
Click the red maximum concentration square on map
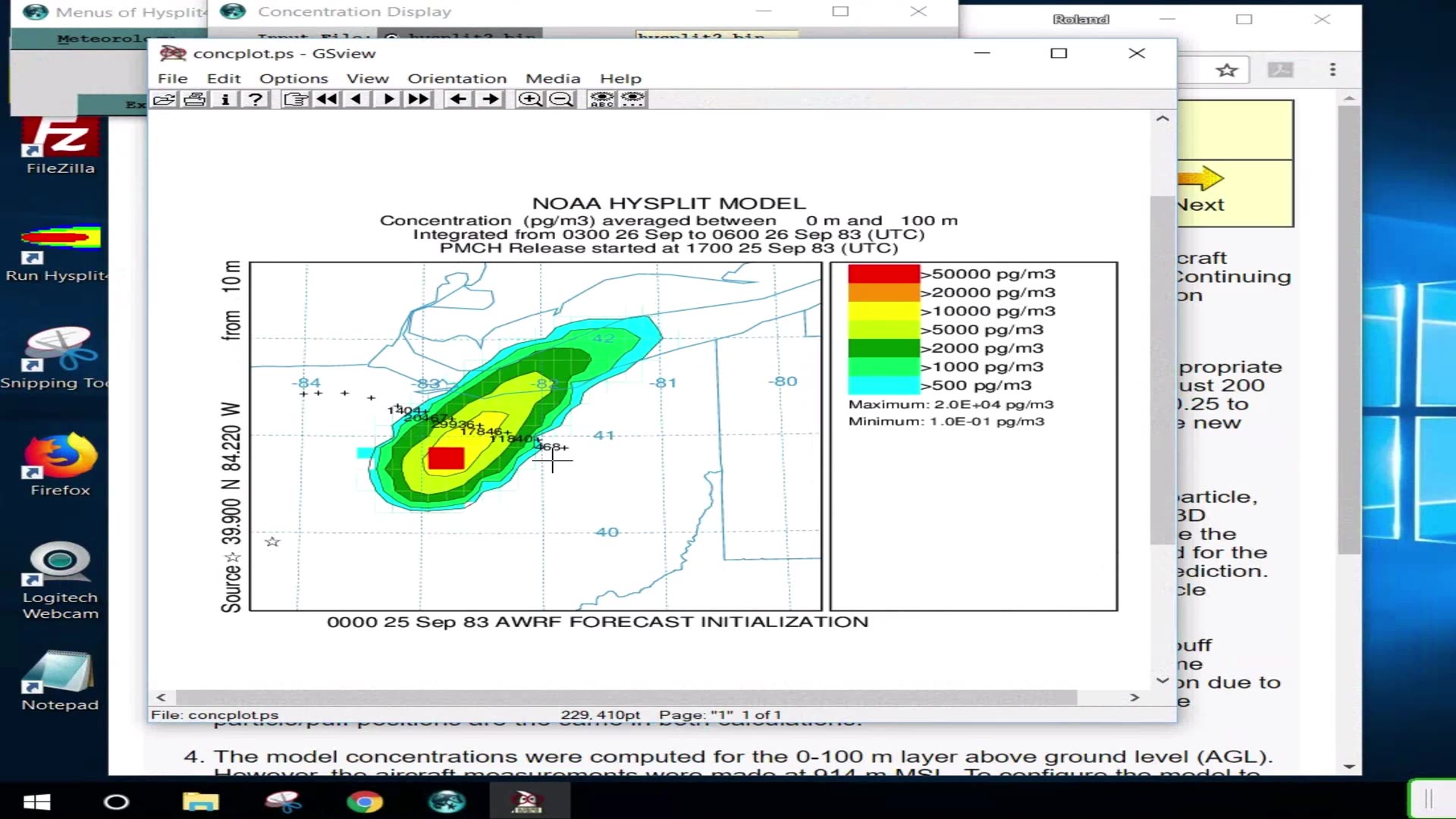446,458
